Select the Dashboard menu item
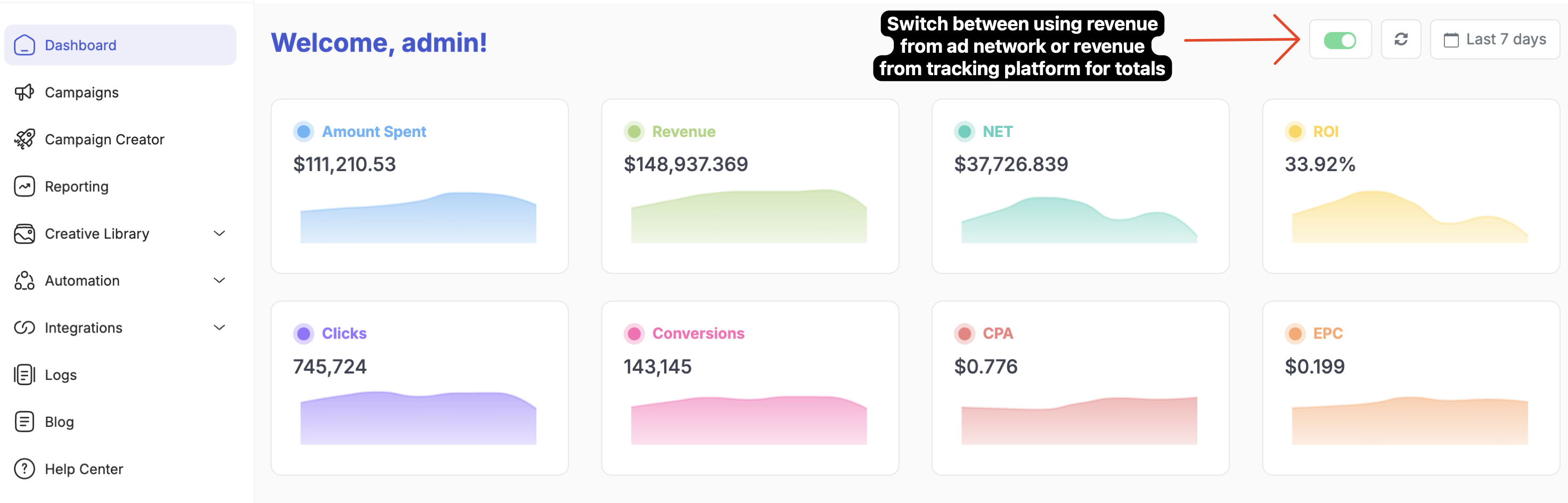This screenshot has width=1568, height=503. tap(120, 45)
